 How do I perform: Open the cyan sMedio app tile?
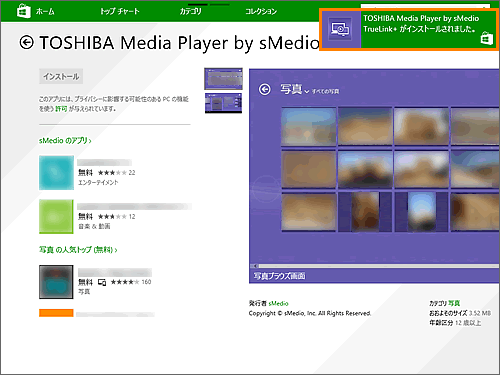pyautogui.click(x=56, y=173)
